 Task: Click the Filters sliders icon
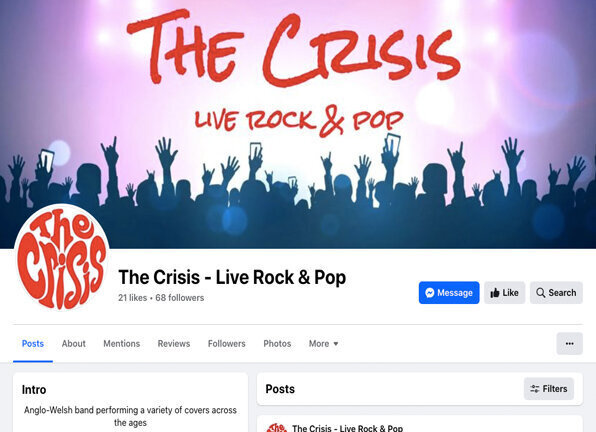tap(534, 389)
